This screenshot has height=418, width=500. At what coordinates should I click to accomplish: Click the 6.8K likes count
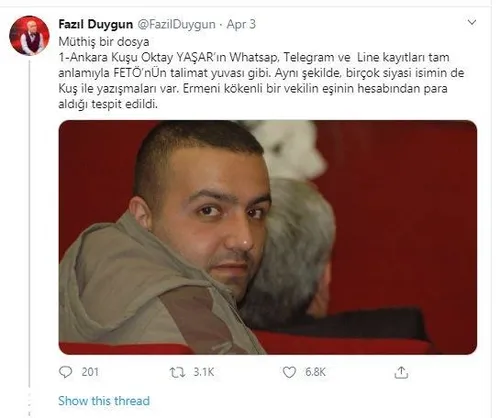pyautogui.click(x=315, y=372)
